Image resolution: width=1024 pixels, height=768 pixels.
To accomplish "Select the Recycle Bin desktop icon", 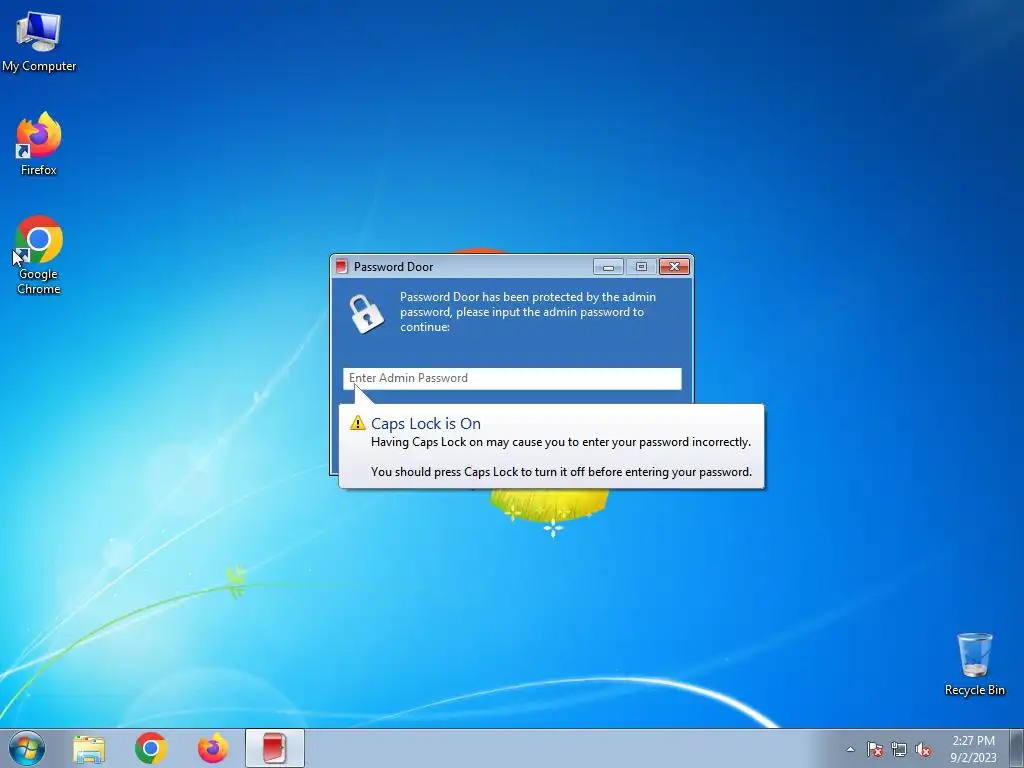I will [974, 664].
